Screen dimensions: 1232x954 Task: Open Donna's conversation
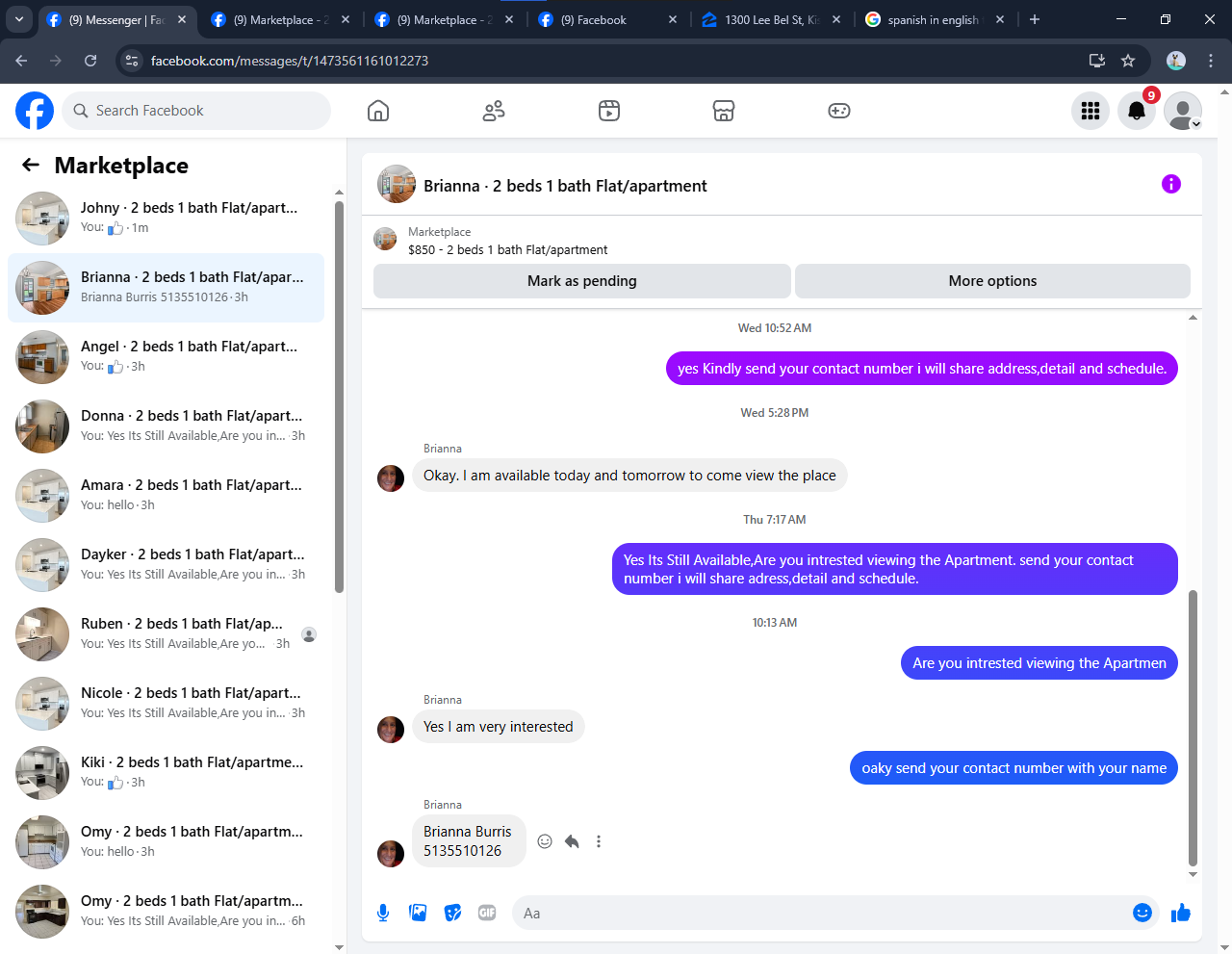[x=166, y=426]
